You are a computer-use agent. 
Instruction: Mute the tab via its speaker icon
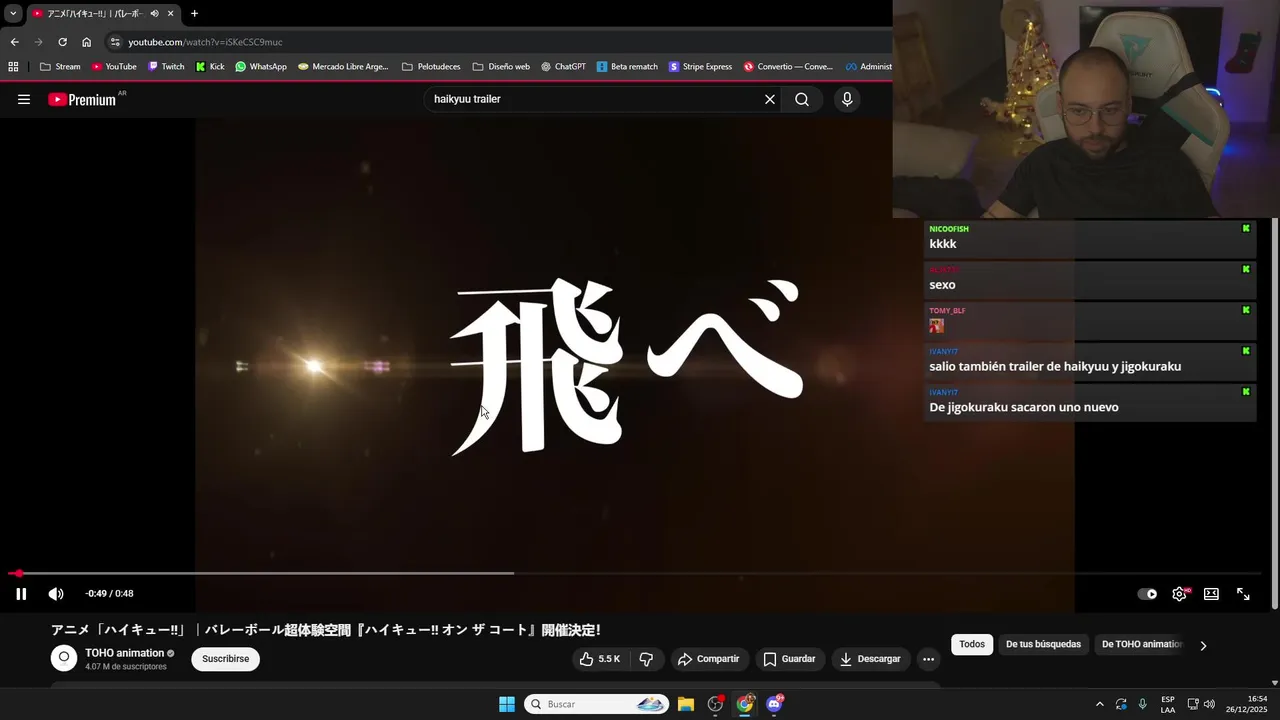(x=154, y=13)
